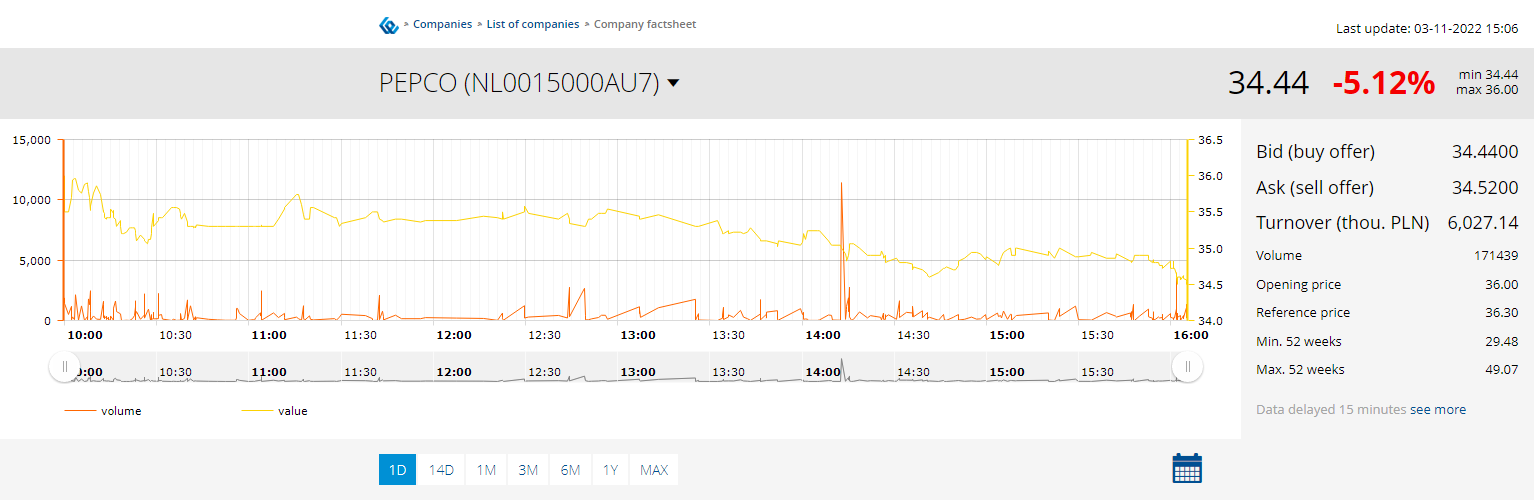The width and height of the screenshot is (1534, 500).
Task: Open the Companies breadcrumb link
Action: 442,24
